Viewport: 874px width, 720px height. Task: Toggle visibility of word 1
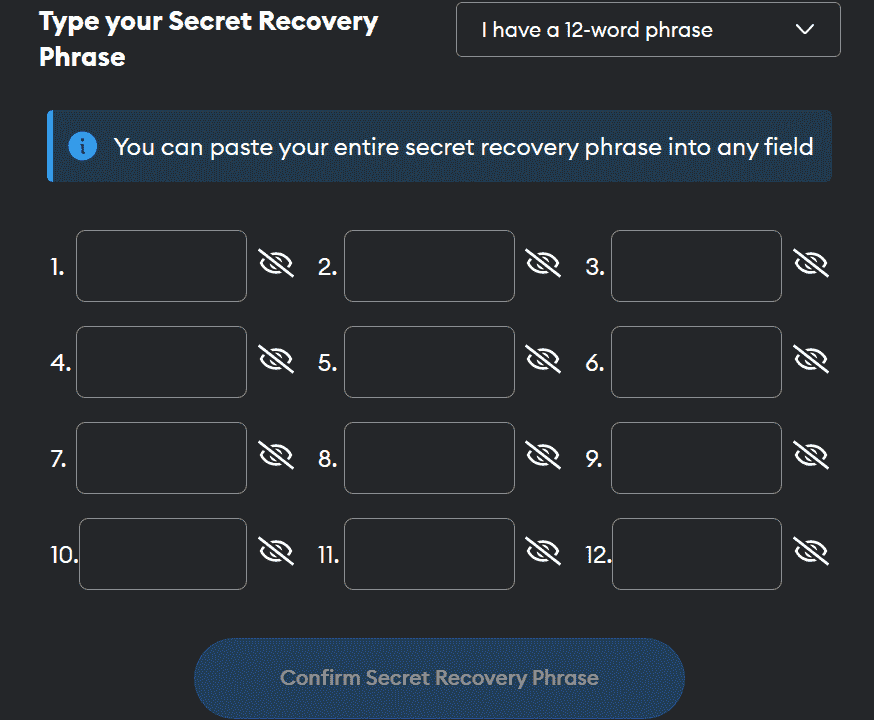click(276, 264)
